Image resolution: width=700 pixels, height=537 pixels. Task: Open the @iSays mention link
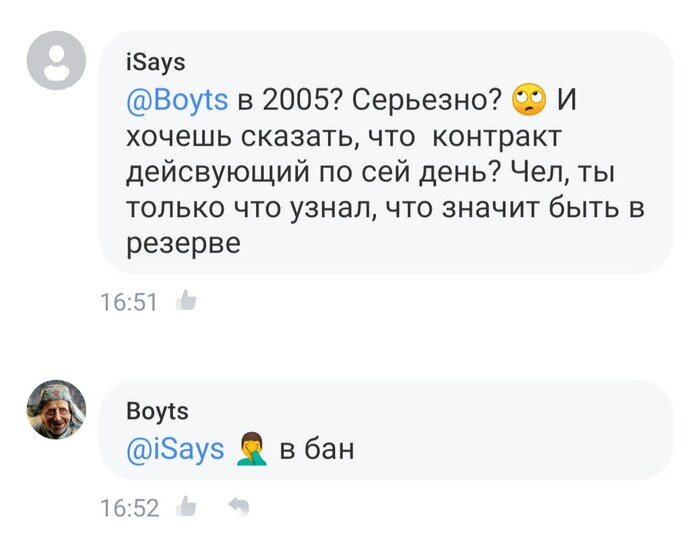pos(176,450)
